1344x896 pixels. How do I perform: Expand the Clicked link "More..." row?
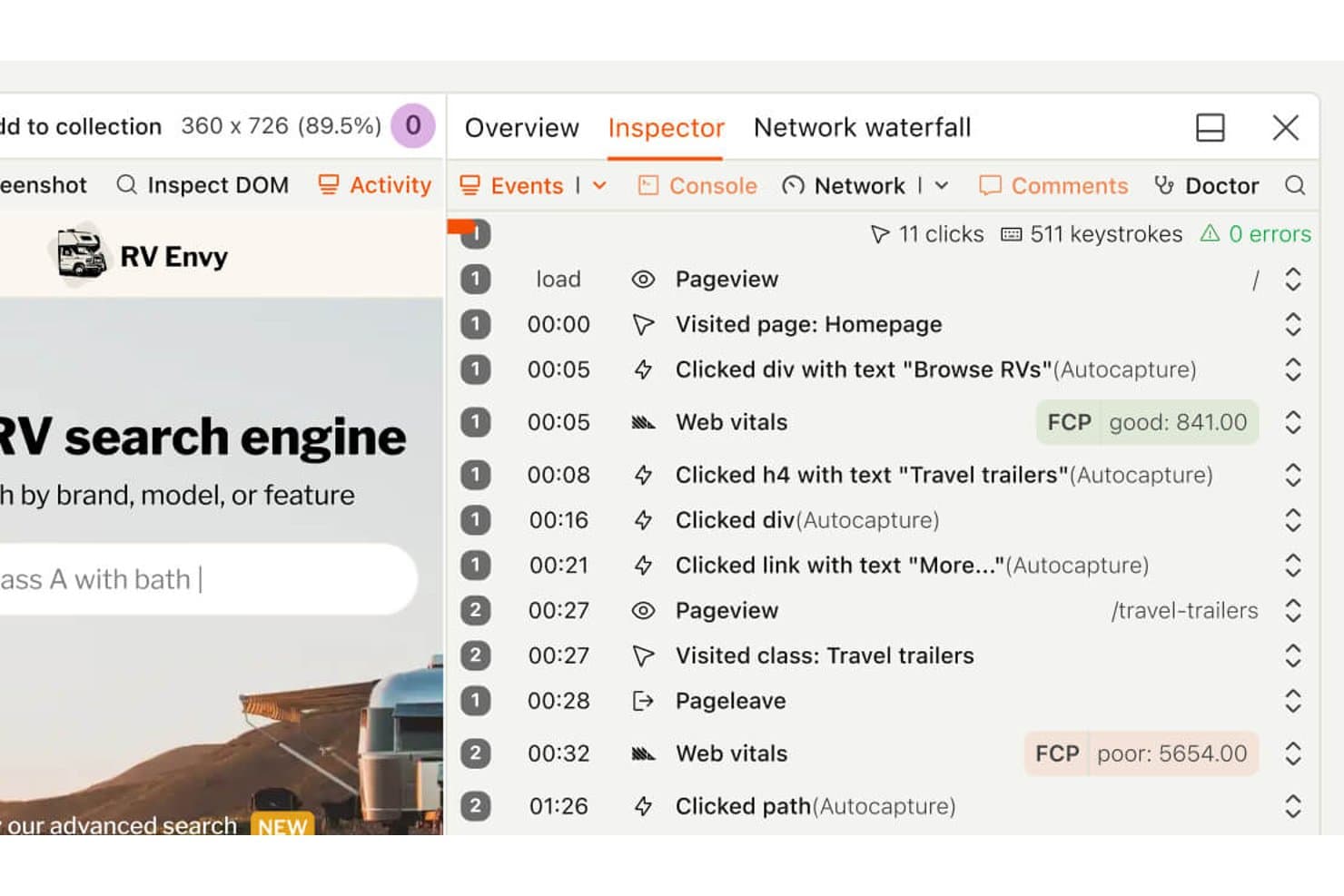(x=1293, y=566)
